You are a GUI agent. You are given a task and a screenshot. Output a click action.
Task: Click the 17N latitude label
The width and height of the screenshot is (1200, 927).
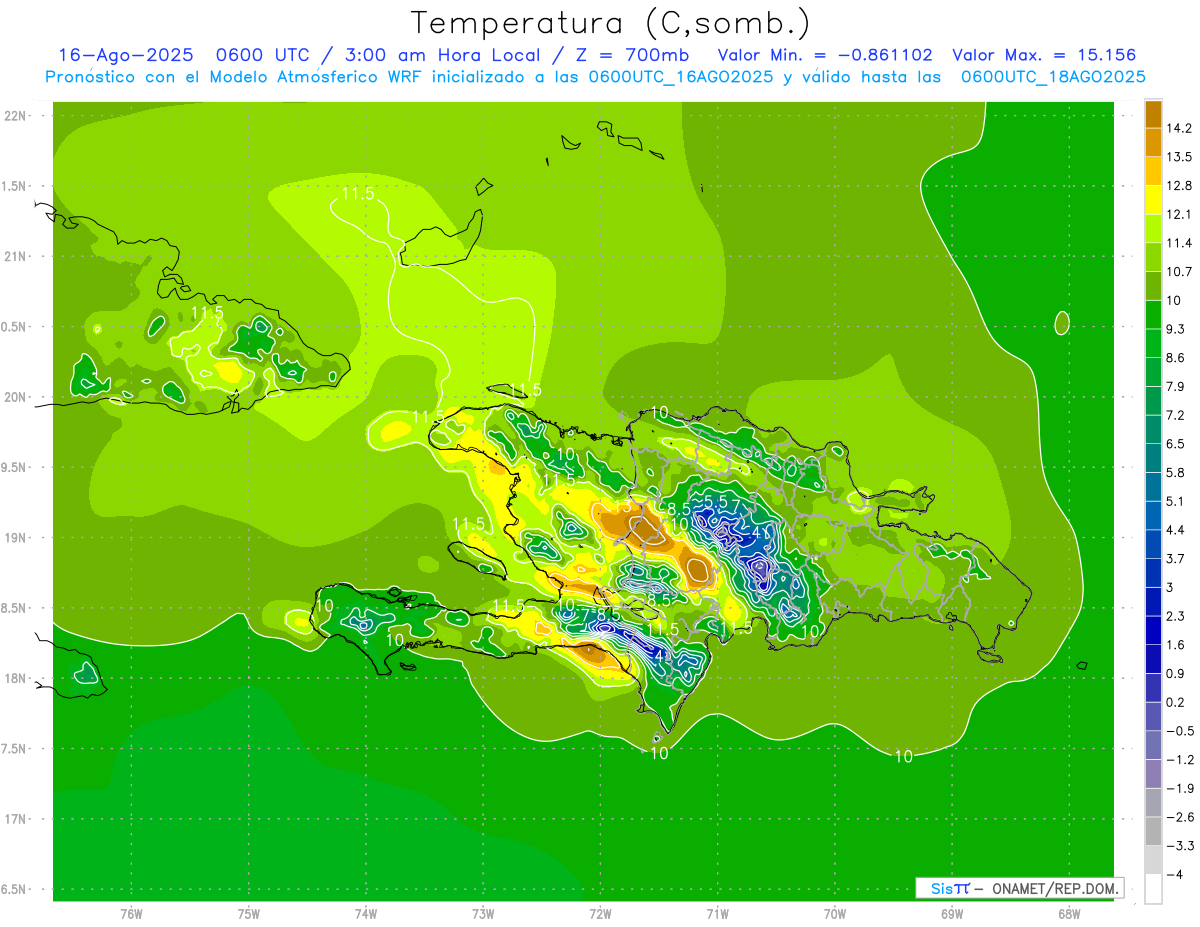16,819
